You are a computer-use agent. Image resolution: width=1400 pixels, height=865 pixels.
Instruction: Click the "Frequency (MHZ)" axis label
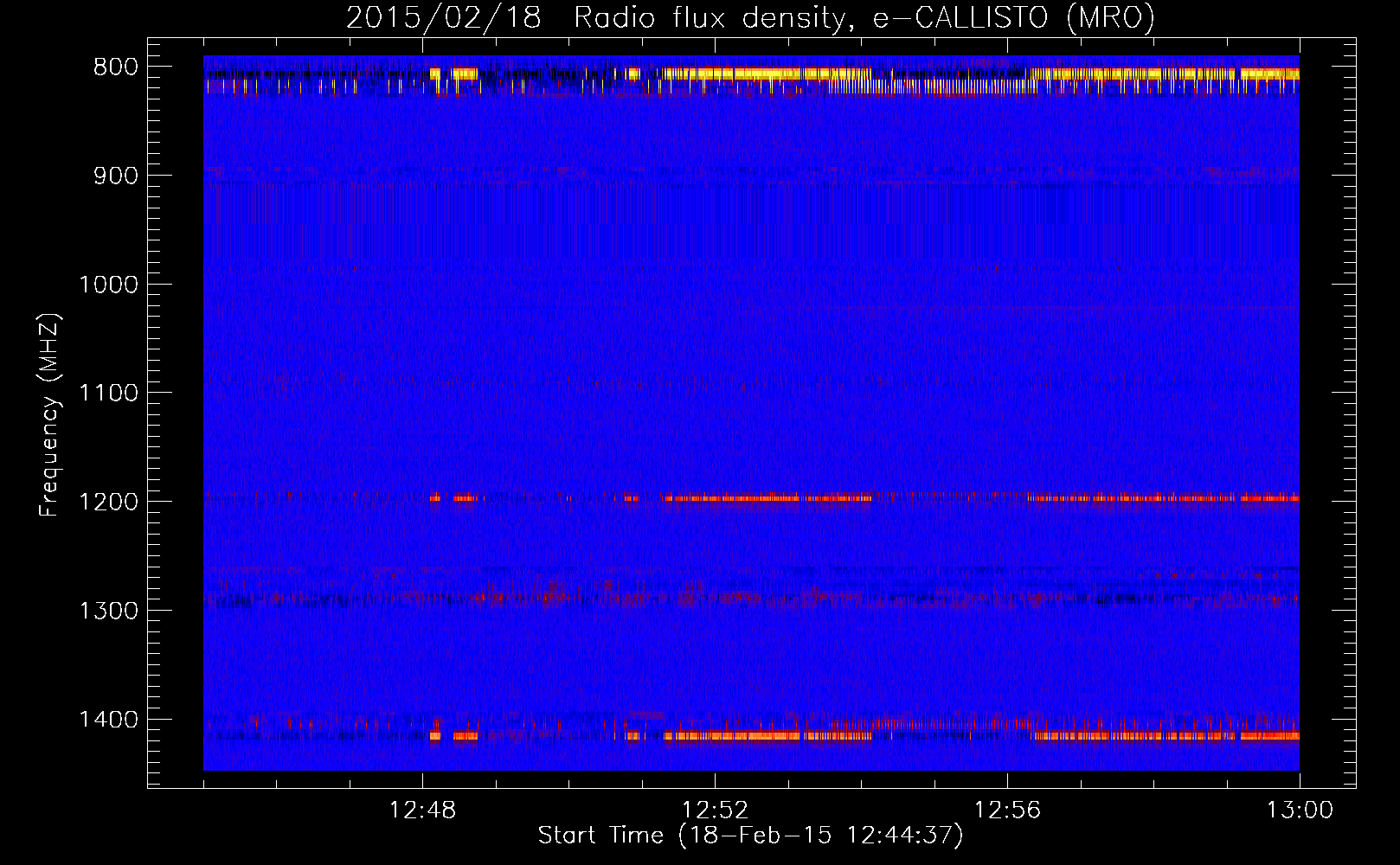click(50, 414)
